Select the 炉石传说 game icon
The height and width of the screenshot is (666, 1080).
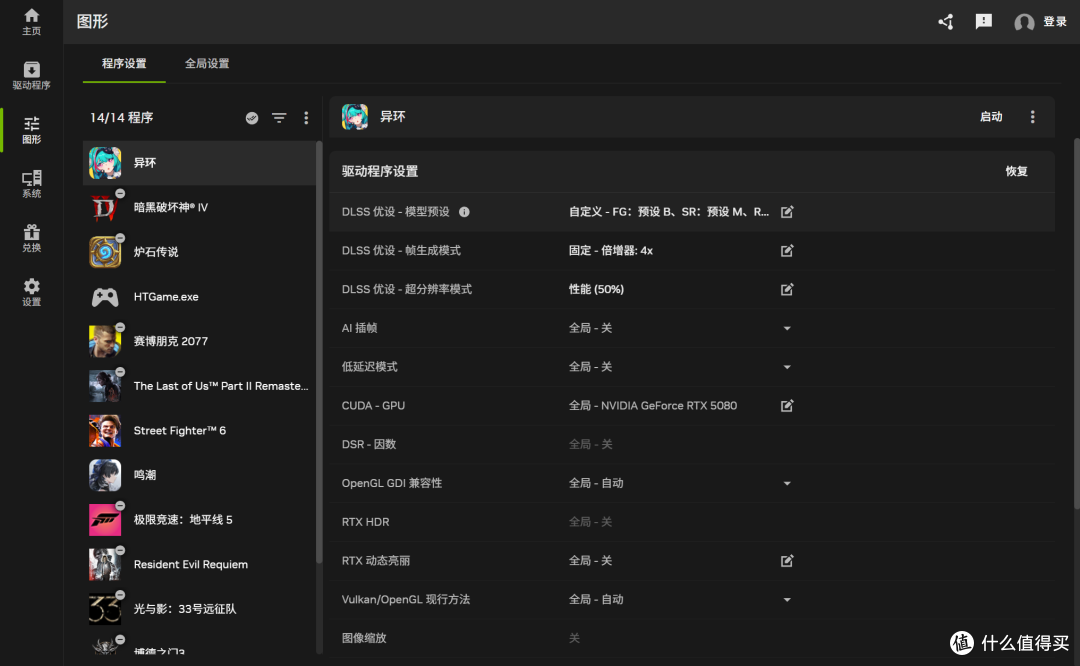coord(105,252)
